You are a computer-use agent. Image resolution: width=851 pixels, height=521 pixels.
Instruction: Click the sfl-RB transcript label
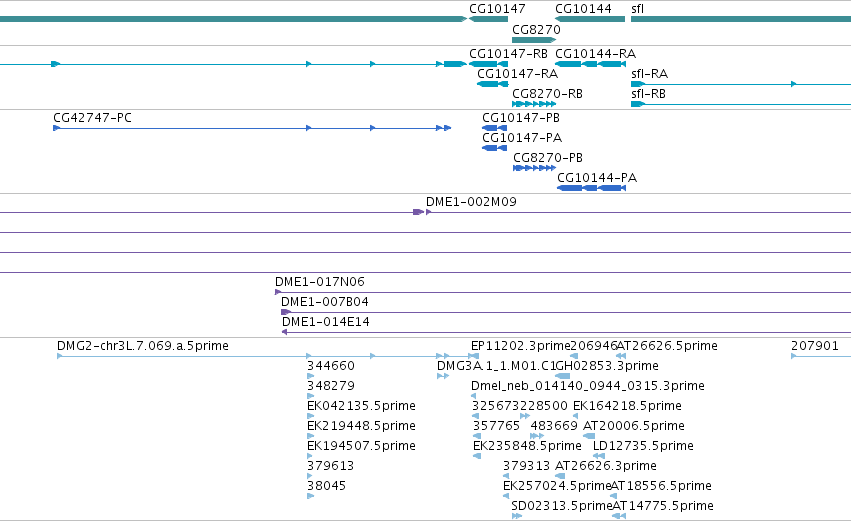648,94
